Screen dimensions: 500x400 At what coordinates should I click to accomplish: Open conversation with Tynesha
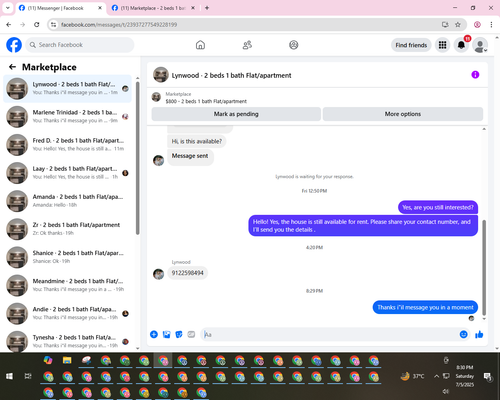[x=67, y=341]
